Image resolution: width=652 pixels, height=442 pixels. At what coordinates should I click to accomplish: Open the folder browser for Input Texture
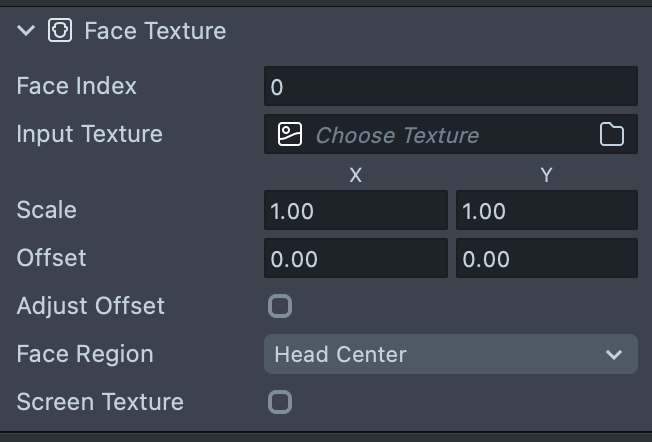point(611,135)
